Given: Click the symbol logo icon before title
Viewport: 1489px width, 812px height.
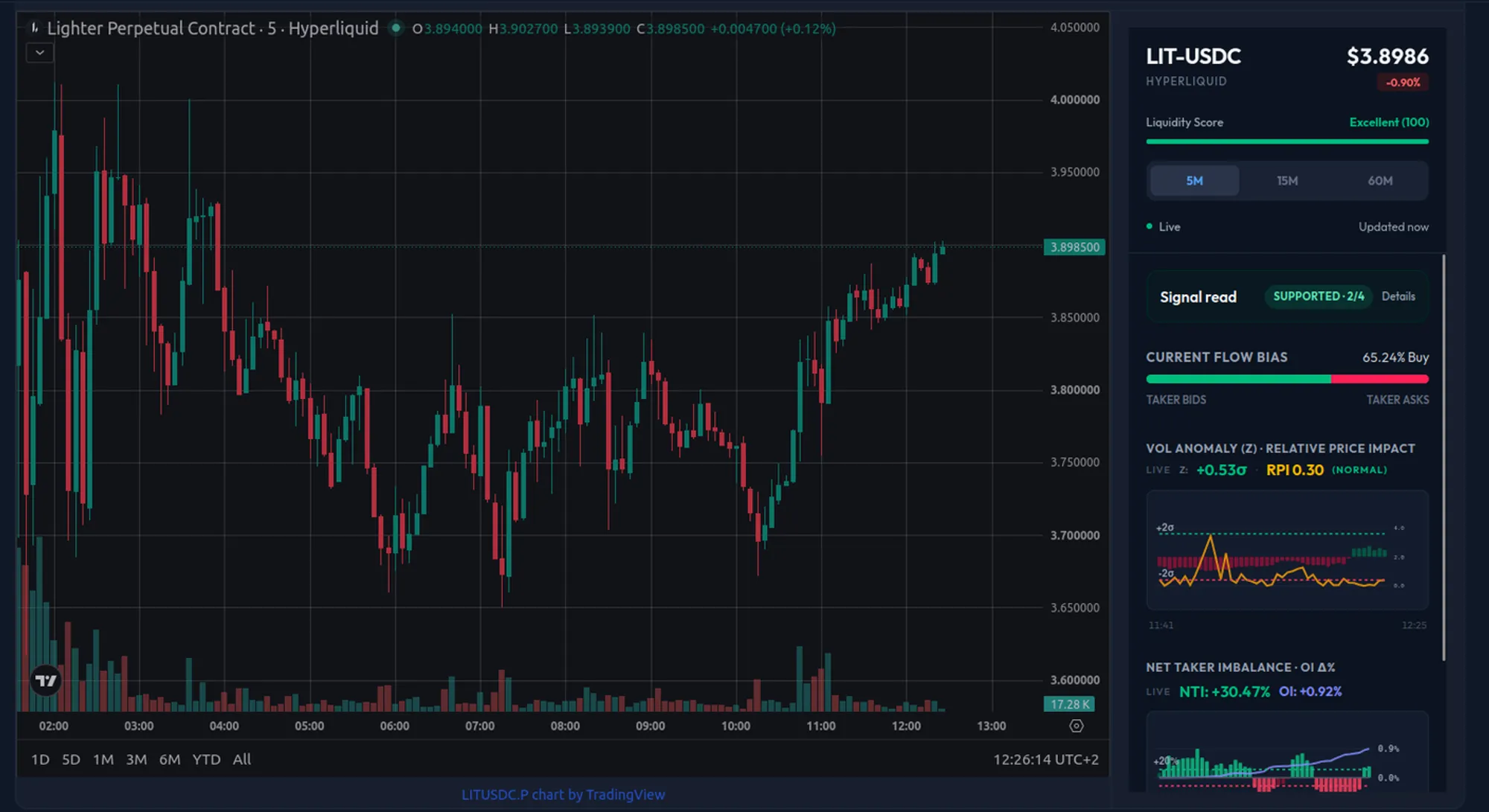Looking at the screenshot, I should [x=34, y=28].
